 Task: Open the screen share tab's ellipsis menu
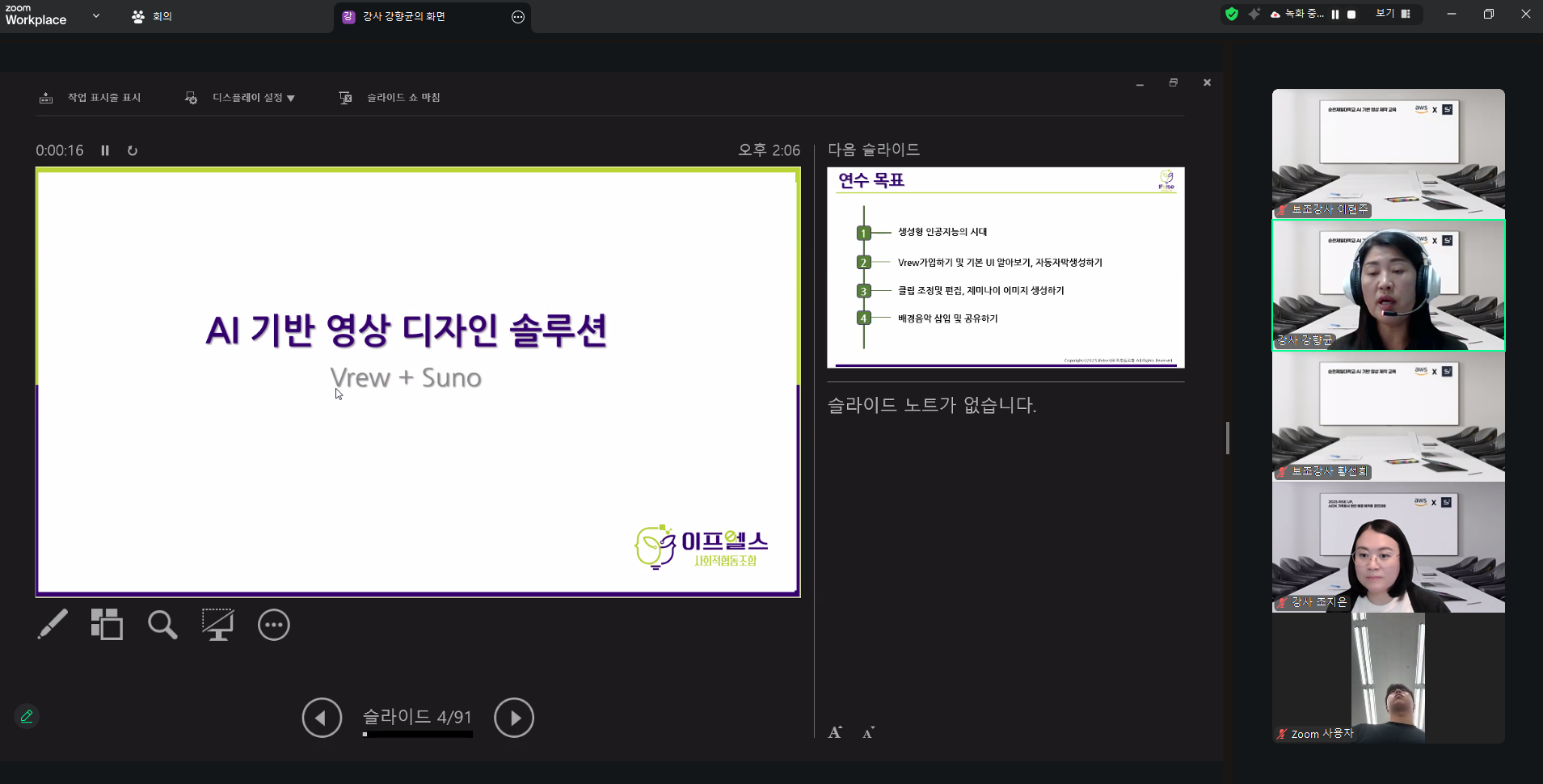pos(516,16)
